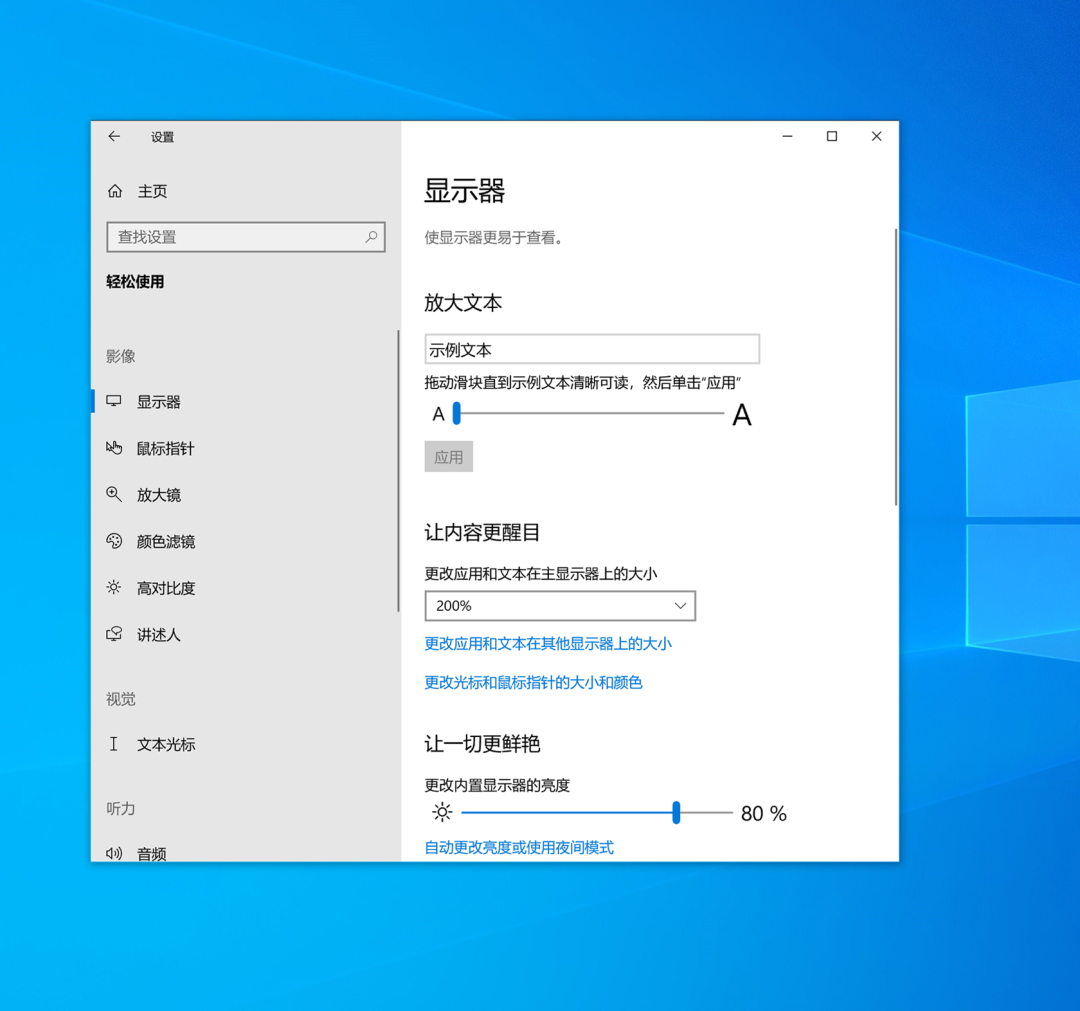Click the content pane vertical scrollbar
The height and width of the screenshot is (1011, 1080).
point(895,367)
